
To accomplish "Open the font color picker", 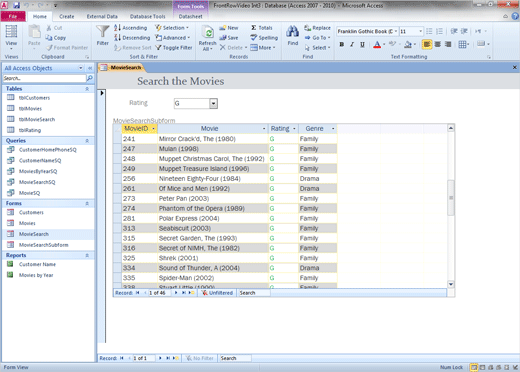I will (x=384, y=44).
